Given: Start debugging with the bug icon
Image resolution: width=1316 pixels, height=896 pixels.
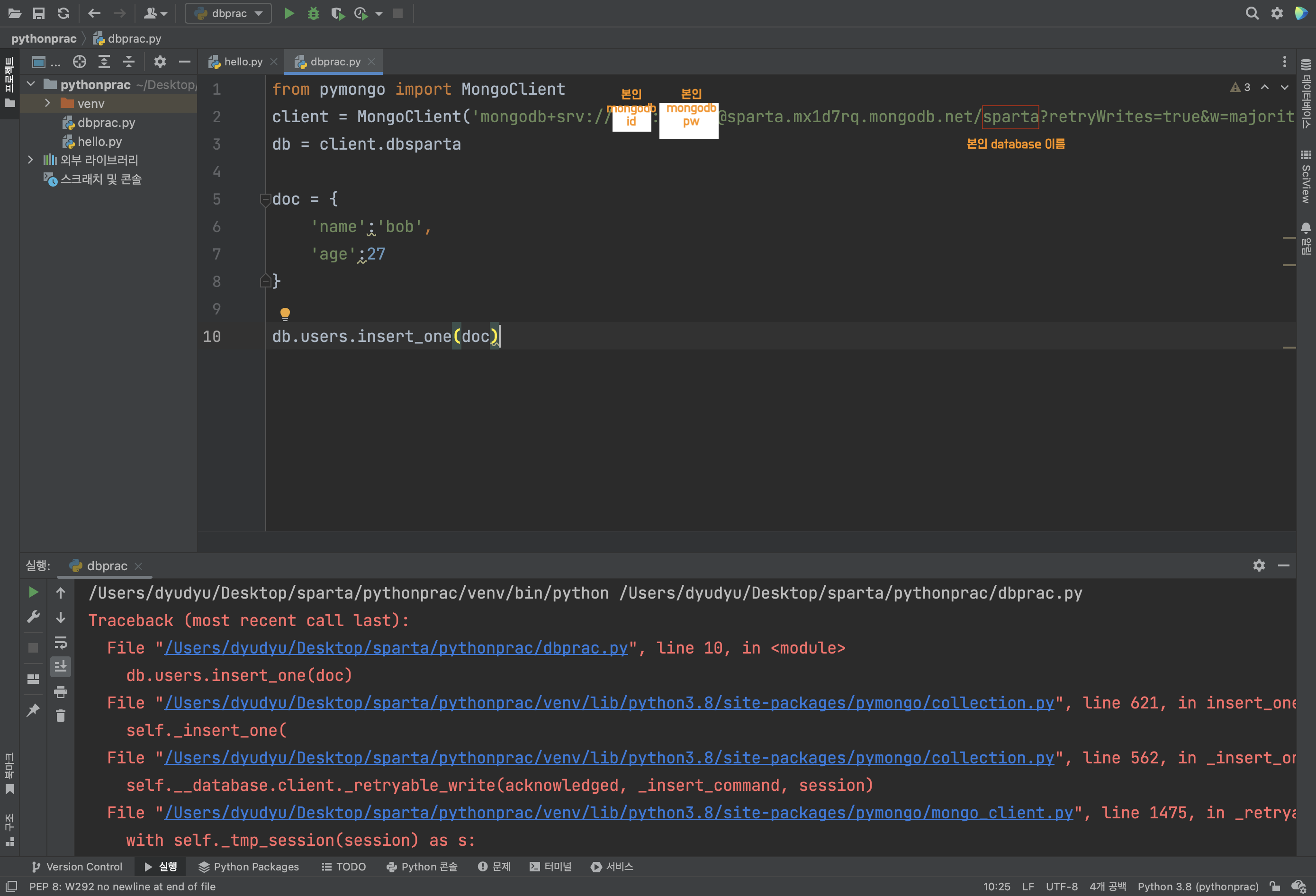Looking at the screenshot, I should [x=313, y=13].
